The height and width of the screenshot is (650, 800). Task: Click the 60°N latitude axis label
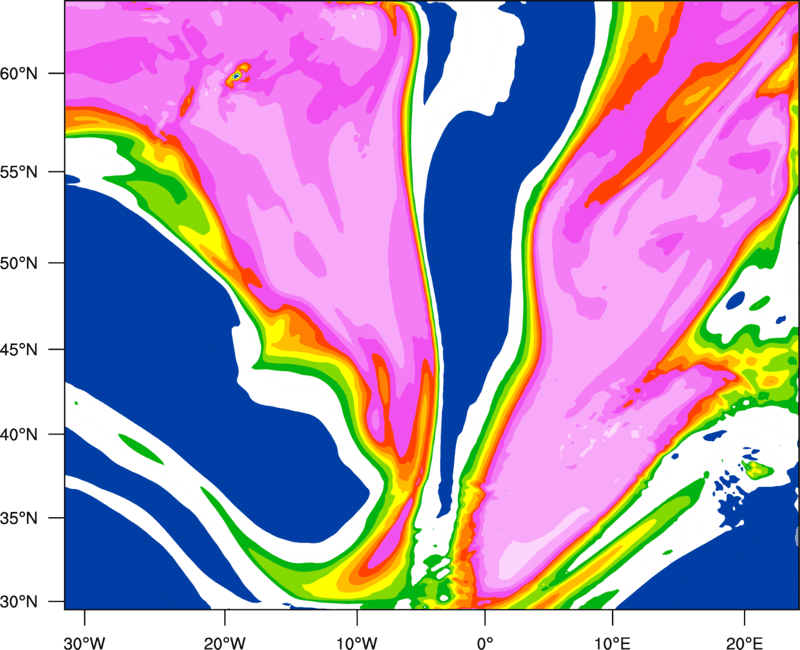19,73
